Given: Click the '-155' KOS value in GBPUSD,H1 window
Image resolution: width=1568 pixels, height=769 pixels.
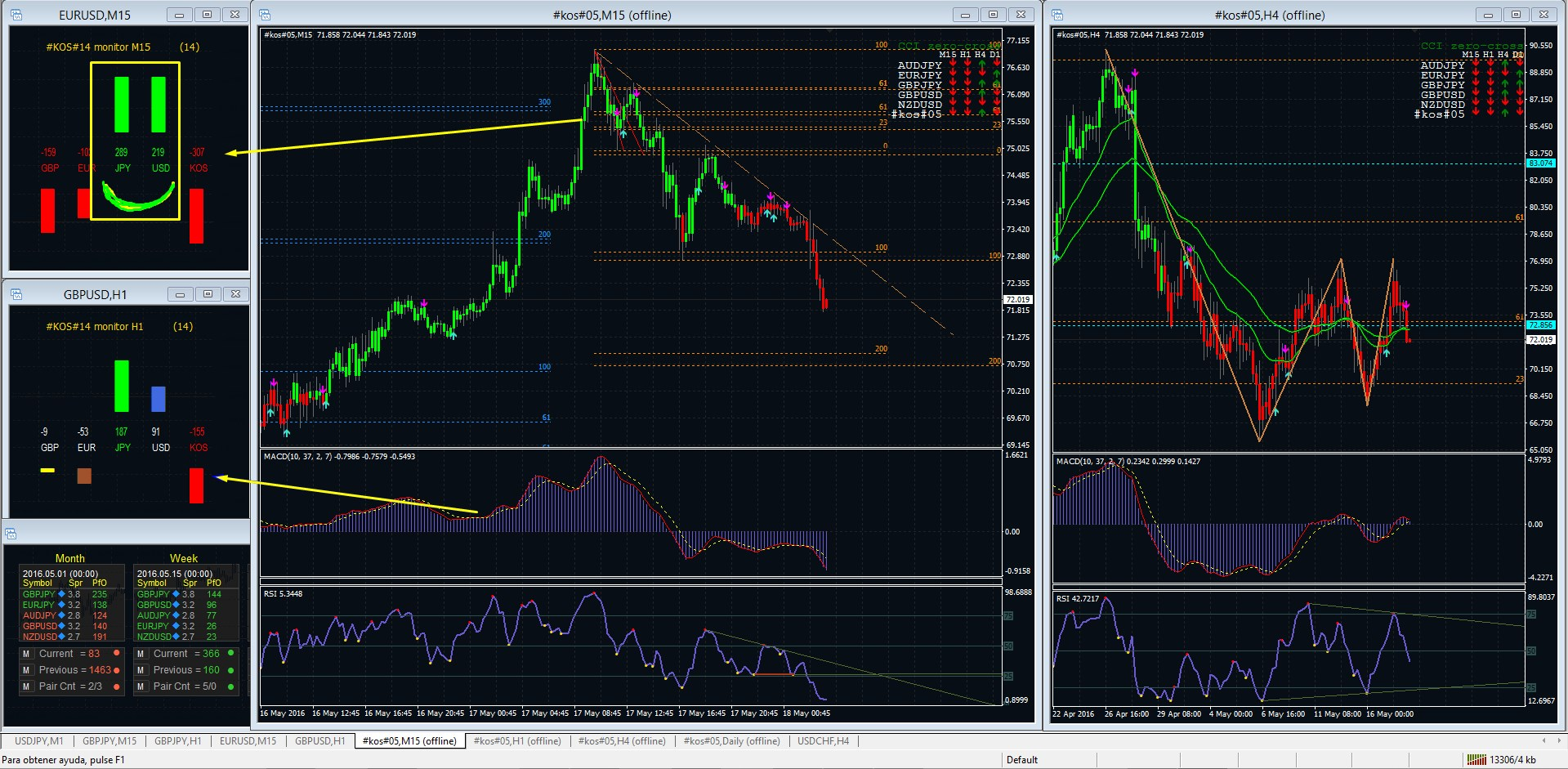Looking at the screenshot, I should point(197,431).
